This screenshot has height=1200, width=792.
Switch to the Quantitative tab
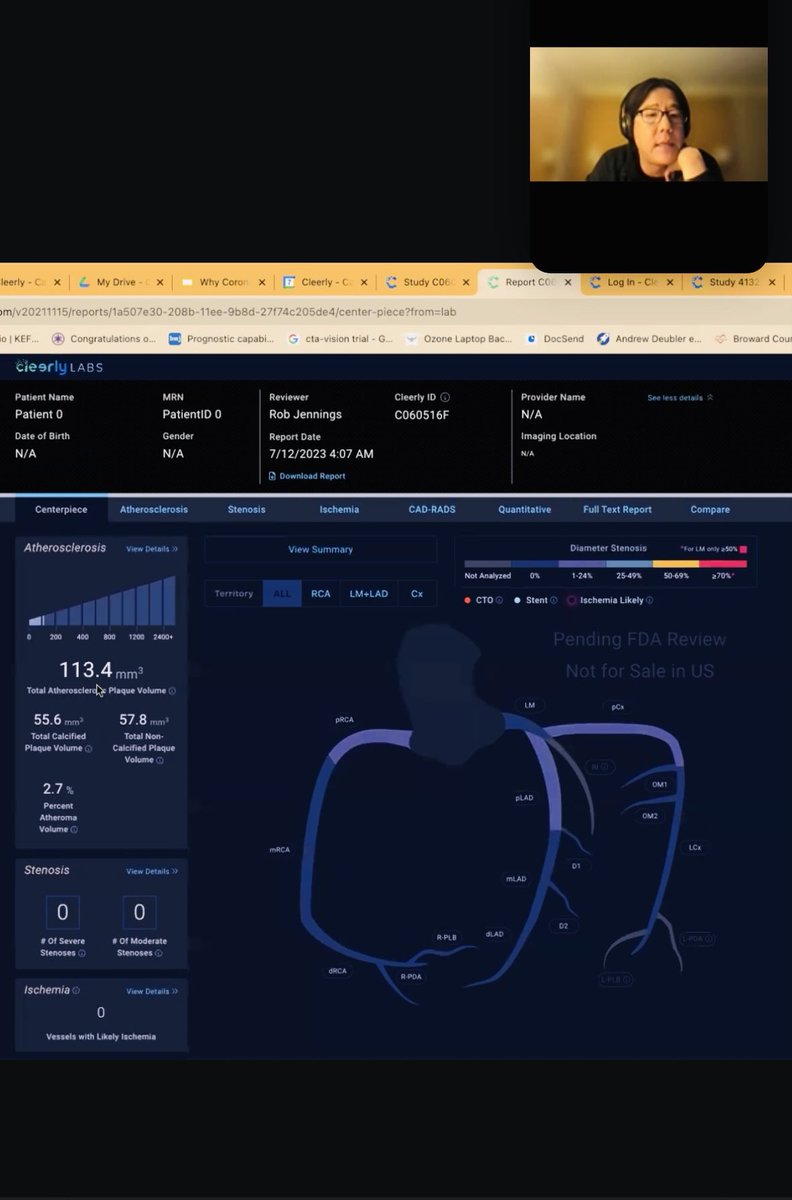[525, 510]
